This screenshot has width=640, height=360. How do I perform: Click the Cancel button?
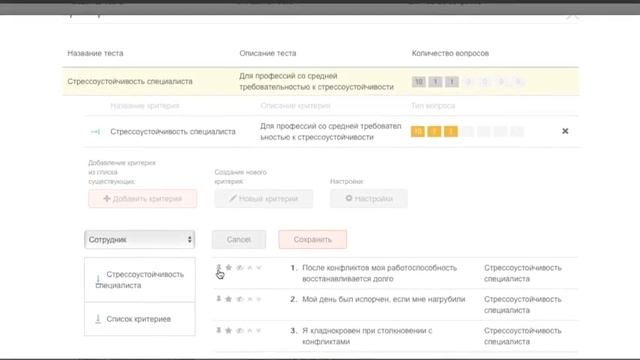[239, 239]
